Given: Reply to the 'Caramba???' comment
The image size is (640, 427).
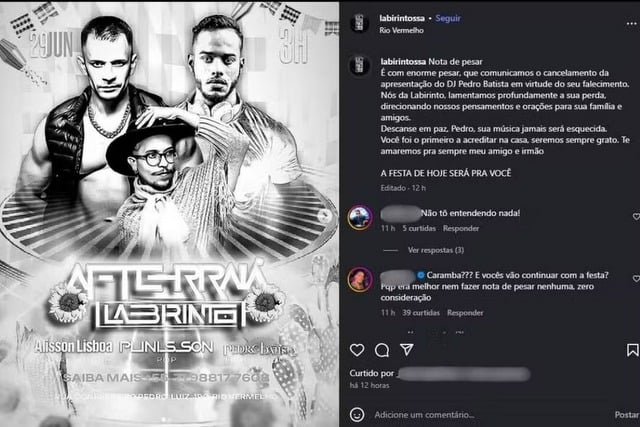Looking at the screenshot, I should pyautogui.click(x=465, y=313).
